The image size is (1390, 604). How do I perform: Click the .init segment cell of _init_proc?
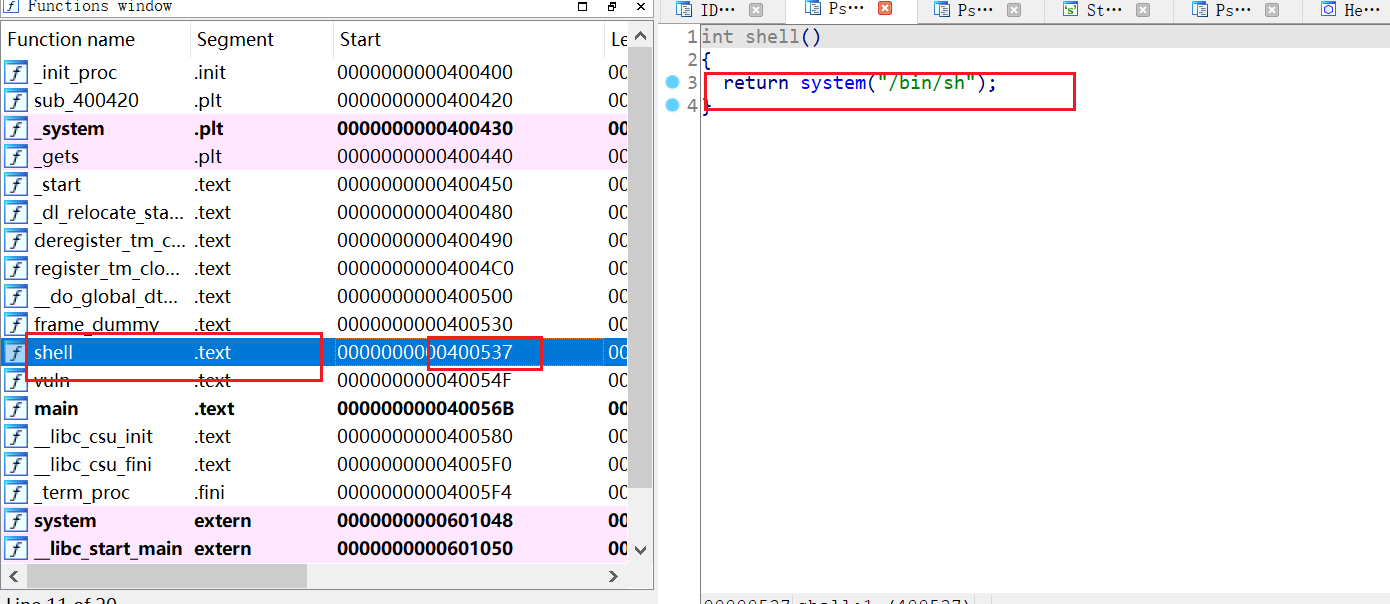210,73
